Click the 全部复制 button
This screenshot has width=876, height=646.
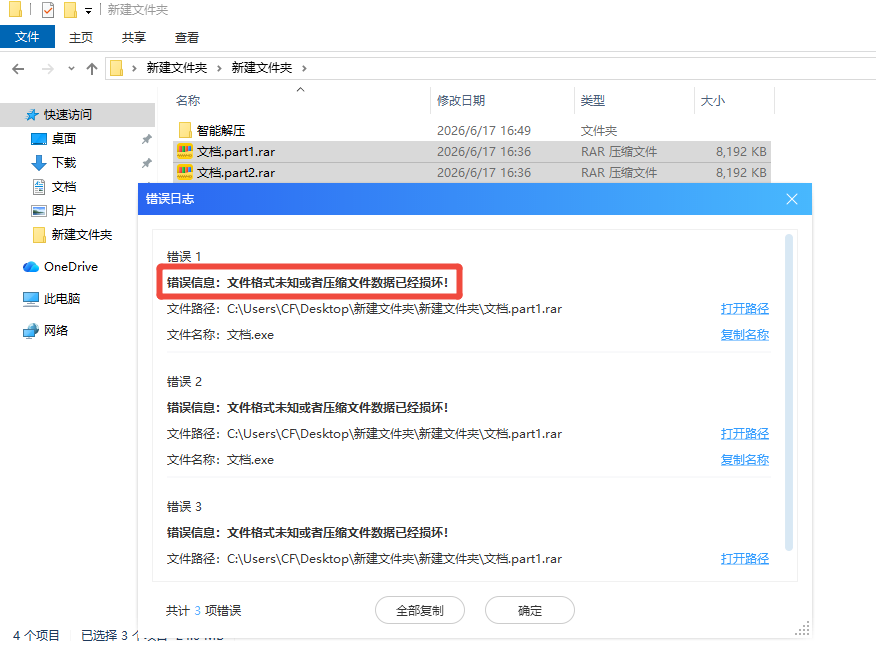(420, 610)
